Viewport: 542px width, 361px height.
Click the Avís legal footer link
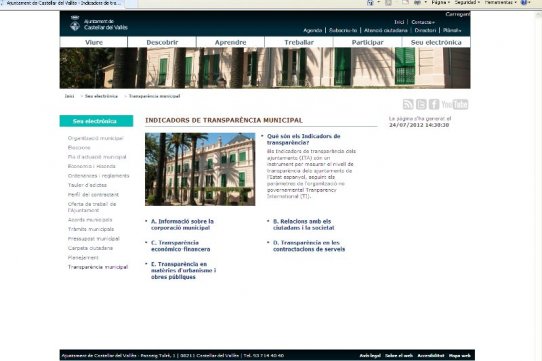(x=370, y=355)
